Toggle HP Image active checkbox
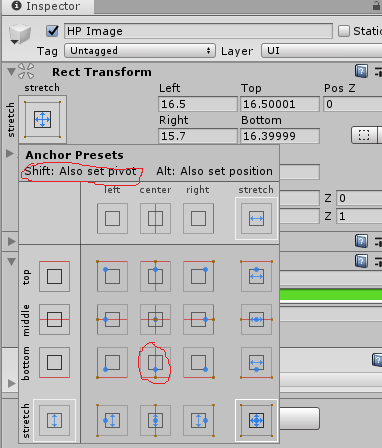382x448 pixels. pos(52,31)
